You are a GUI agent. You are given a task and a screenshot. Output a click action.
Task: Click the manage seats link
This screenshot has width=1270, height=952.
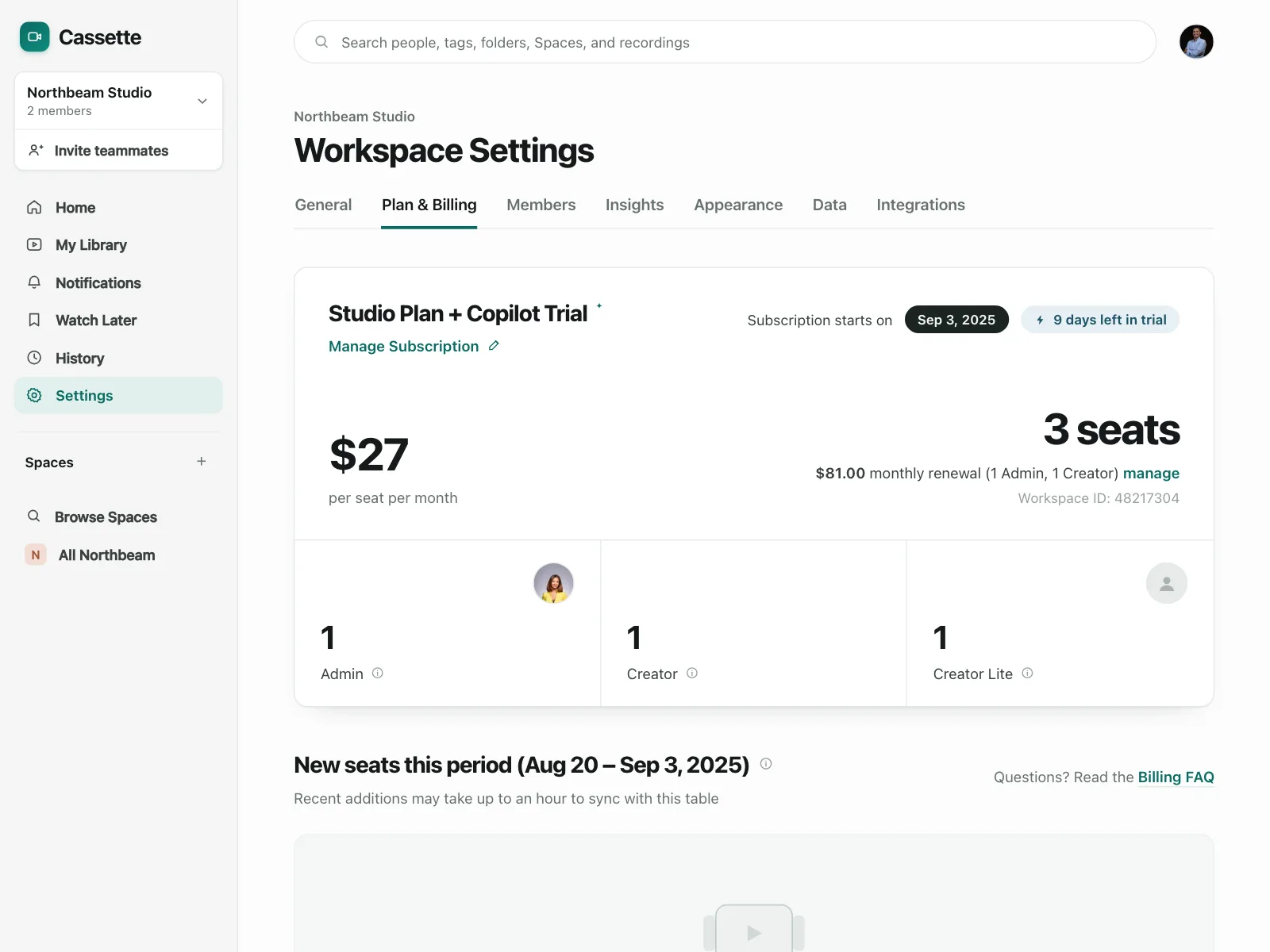[1151, 473]
